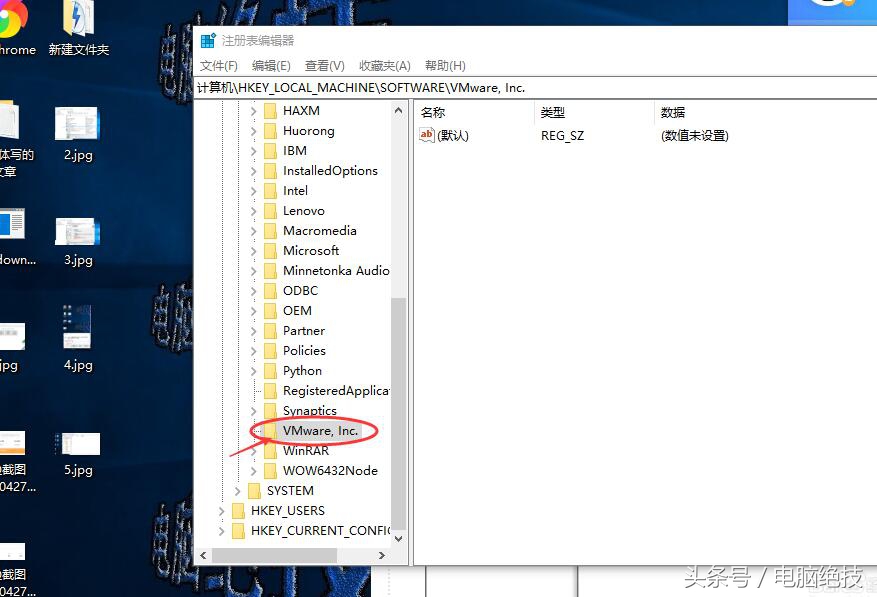The image size is (877, 597).
Task: Click the Registry Editor title bar icon
Action: [x=208, y=40]
